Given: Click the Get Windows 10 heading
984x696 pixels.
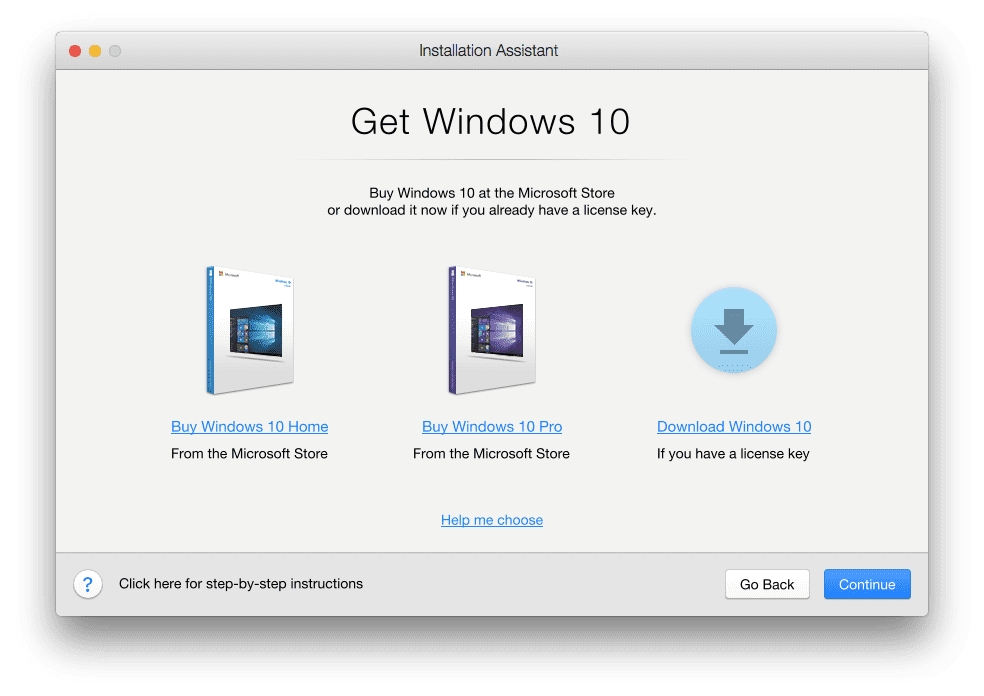Looking at the screenshot, I should [x=491, y=122].
